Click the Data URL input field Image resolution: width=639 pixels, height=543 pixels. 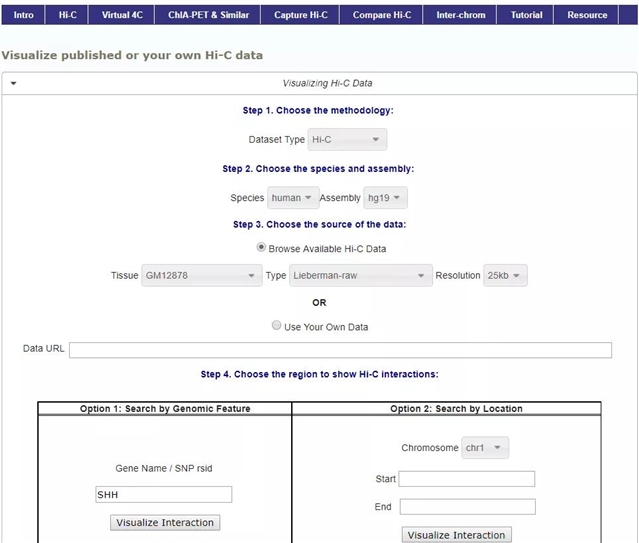tap(340, 350)
